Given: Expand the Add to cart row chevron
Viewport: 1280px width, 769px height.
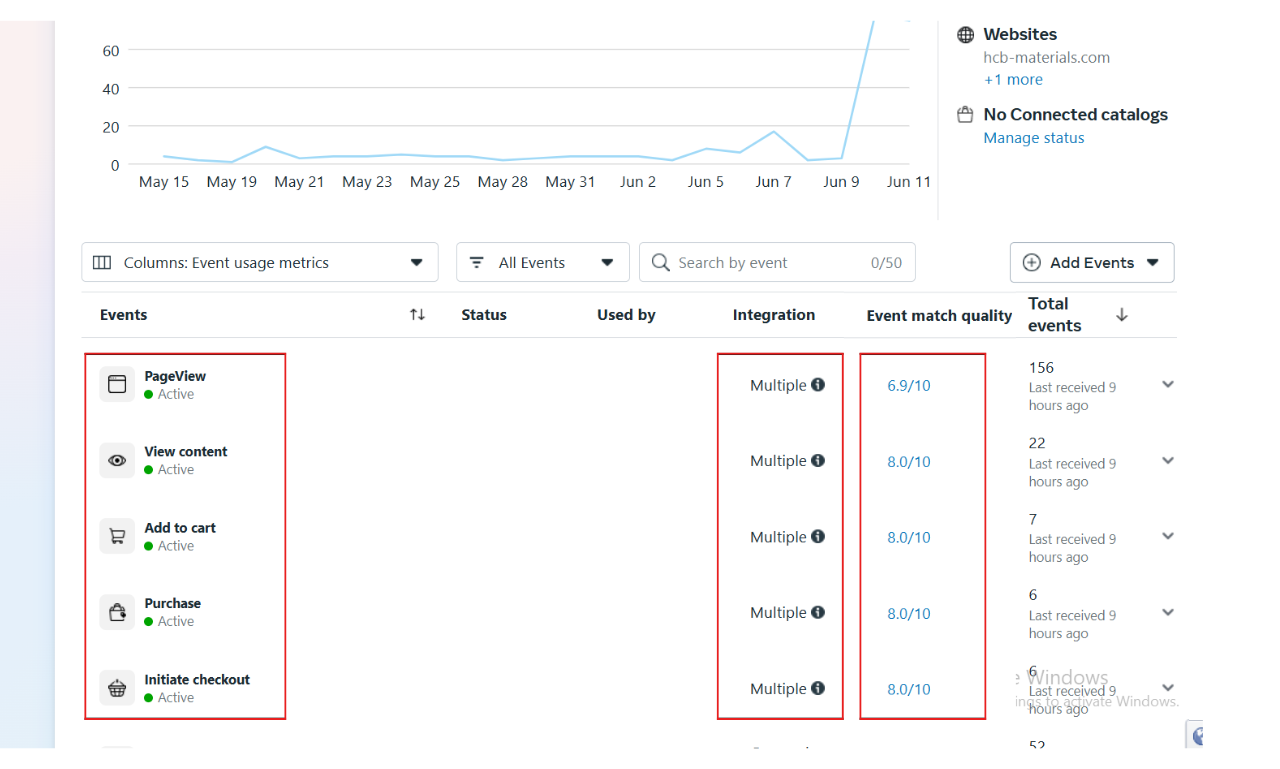Looking at the screenshot, I should point(1167,537).
